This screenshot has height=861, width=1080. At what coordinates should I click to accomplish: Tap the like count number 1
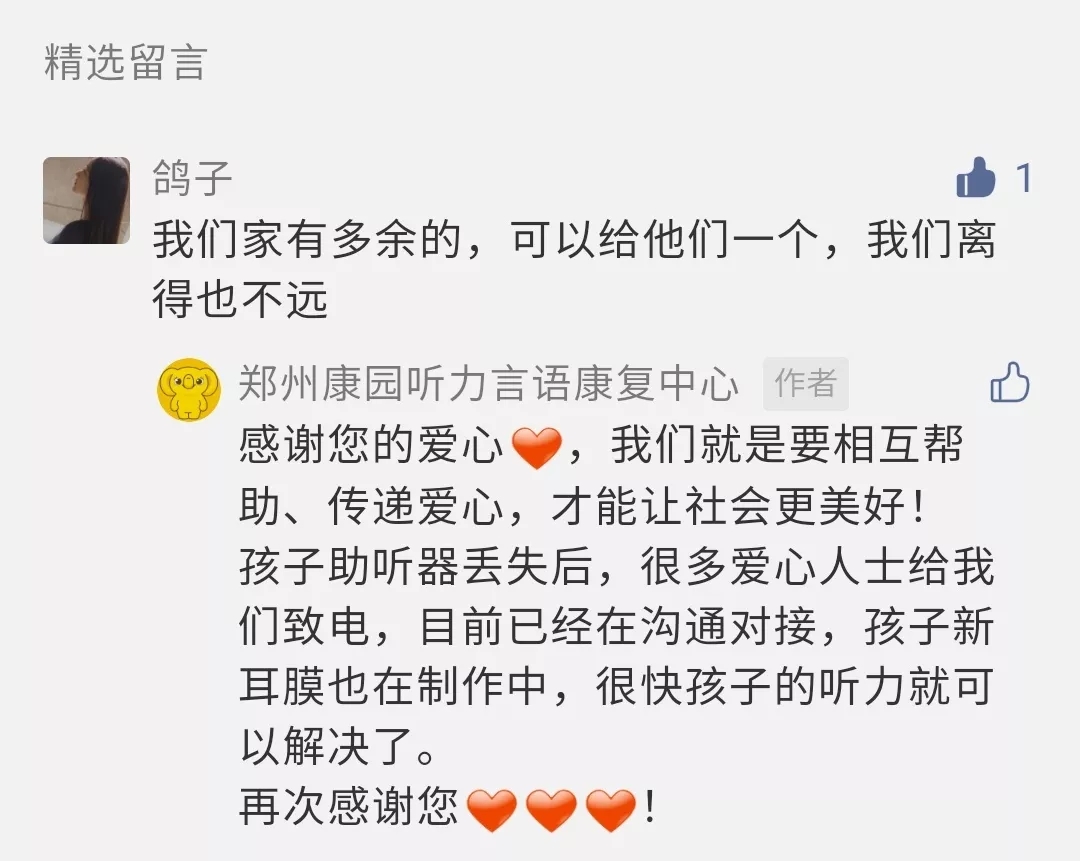[1024, 178]
